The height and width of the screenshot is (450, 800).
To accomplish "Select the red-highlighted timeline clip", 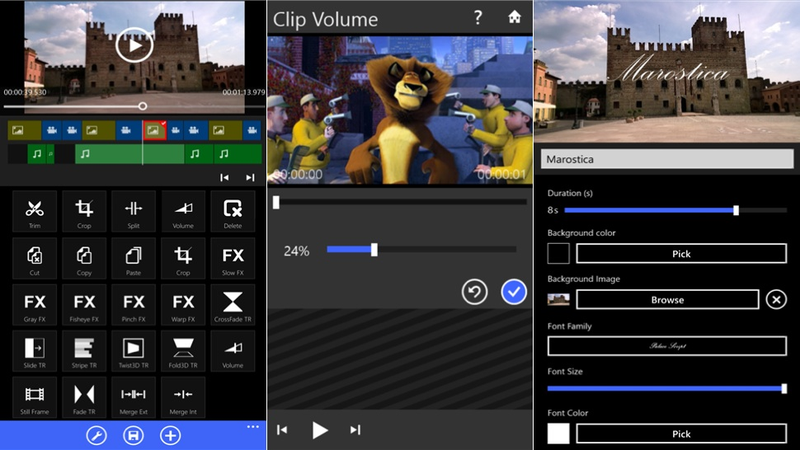I will coord(155,131).
